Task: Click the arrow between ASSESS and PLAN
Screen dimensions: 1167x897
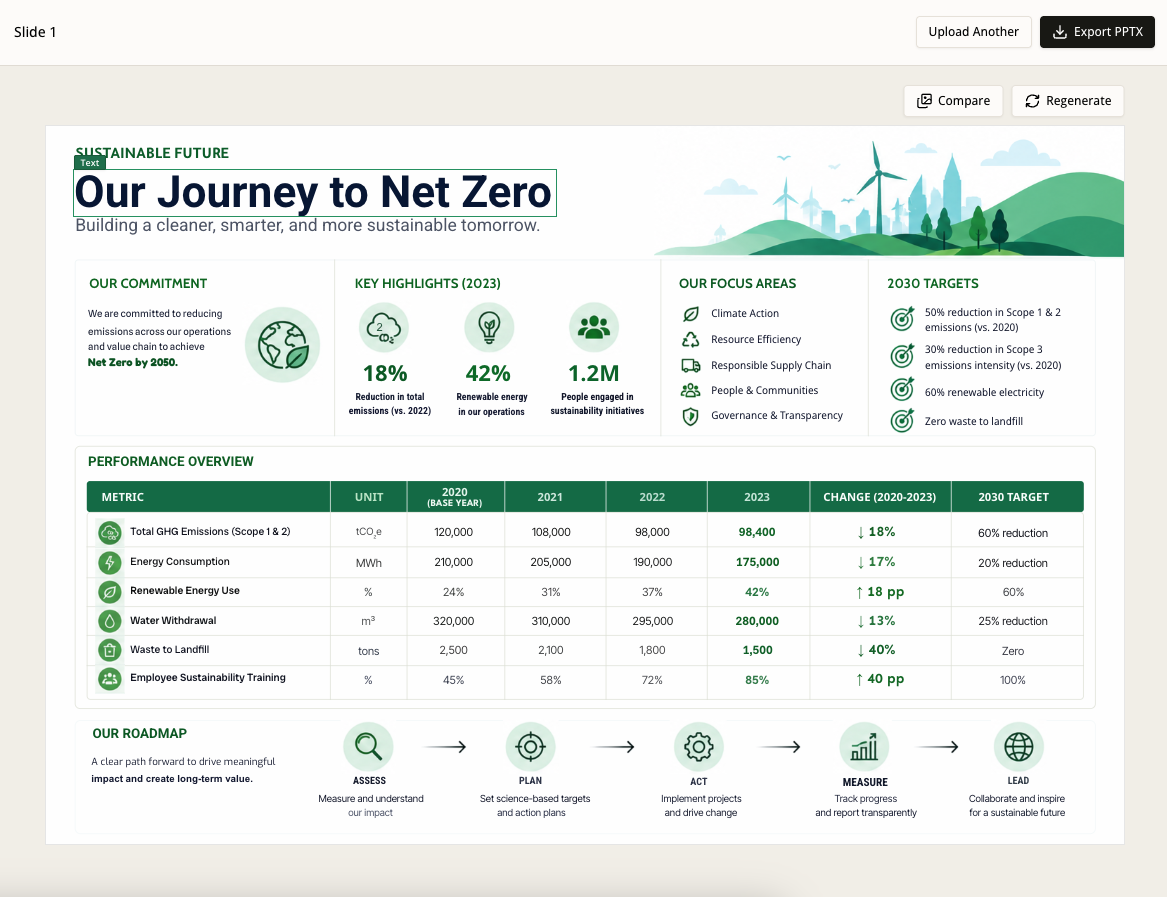Action: click(x=445, y=747)
